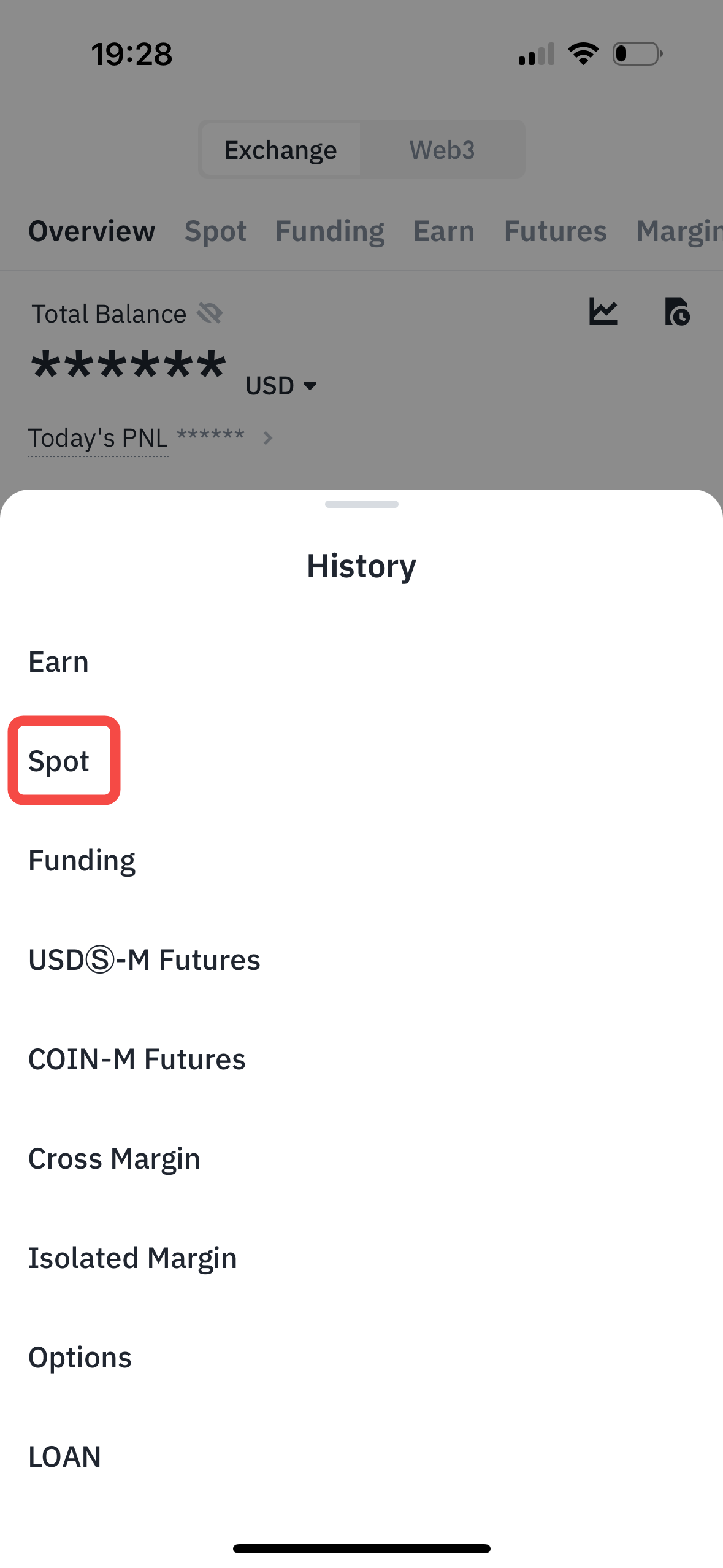Open the transaction history clock icon
Image resolution: width=723 pixels, height=1568 pixels.
pos(677,312)
